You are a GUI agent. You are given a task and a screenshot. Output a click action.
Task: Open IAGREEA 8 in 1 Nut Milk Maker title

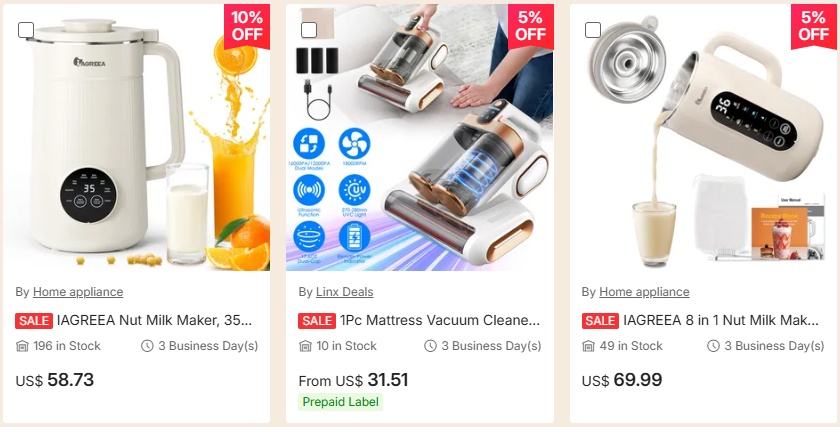[x=721, y=320]
